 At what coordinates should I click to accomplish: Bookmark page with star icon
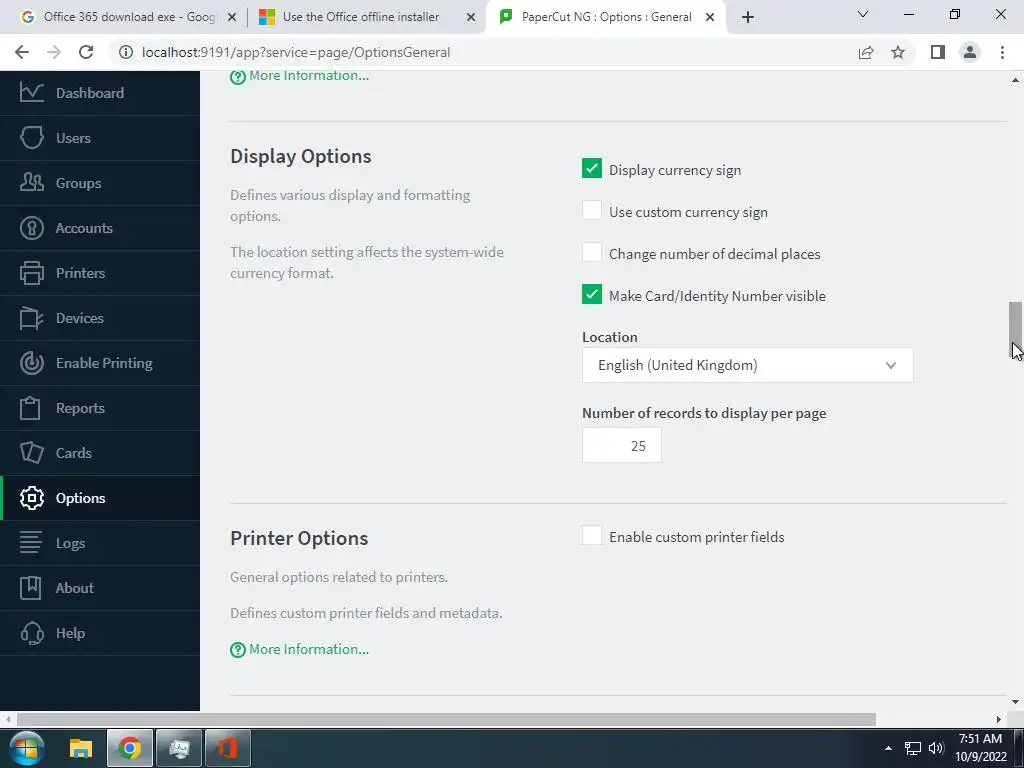(x=898, y=52)
